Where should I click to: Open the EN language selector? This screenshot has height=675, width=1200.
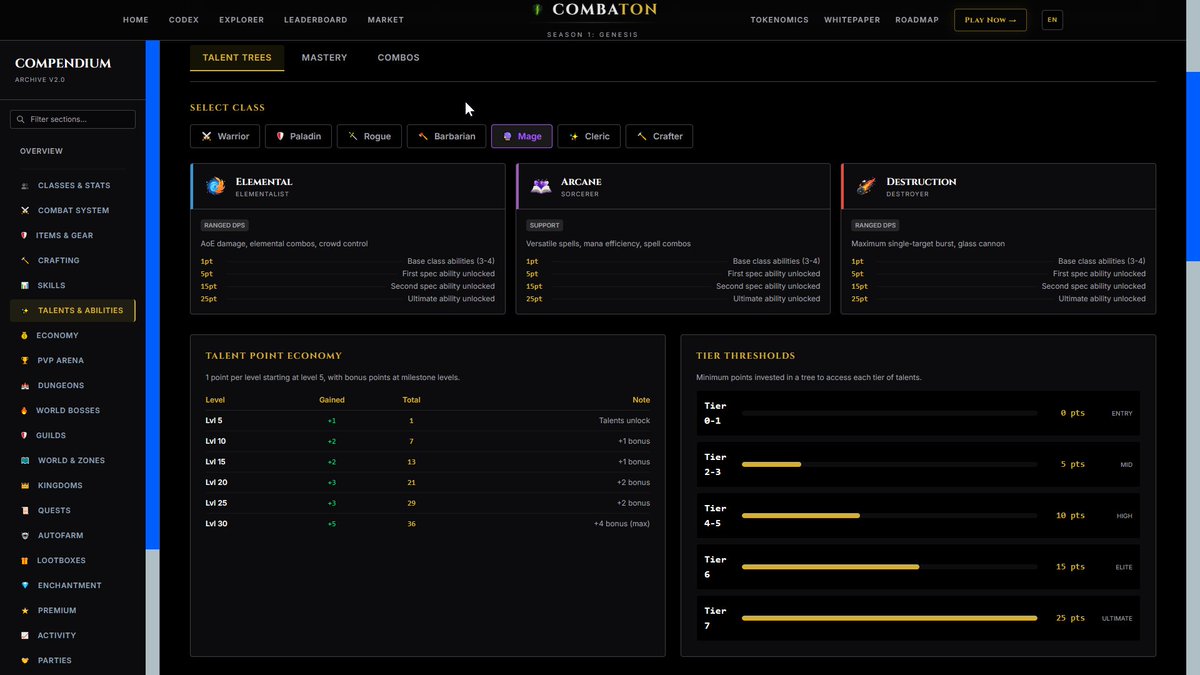point(1052,20)
